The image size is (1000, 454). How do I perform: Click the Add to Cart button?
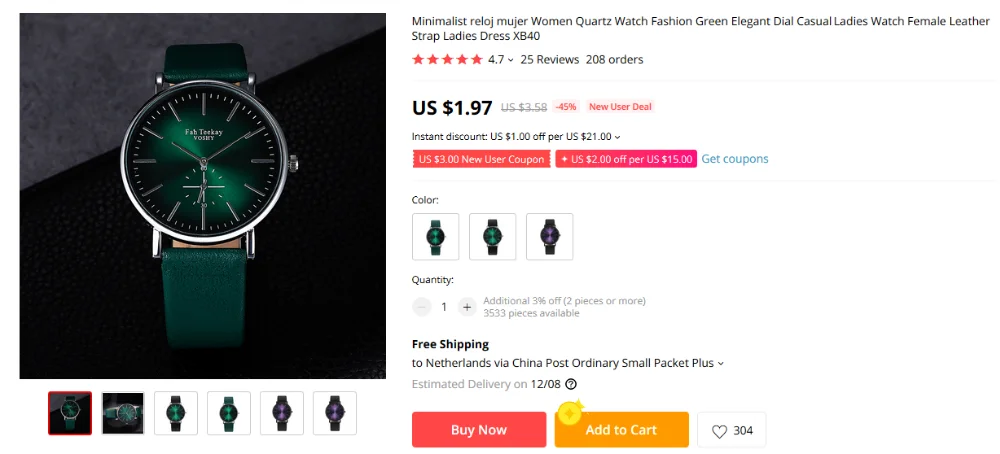tap(621, 430)
